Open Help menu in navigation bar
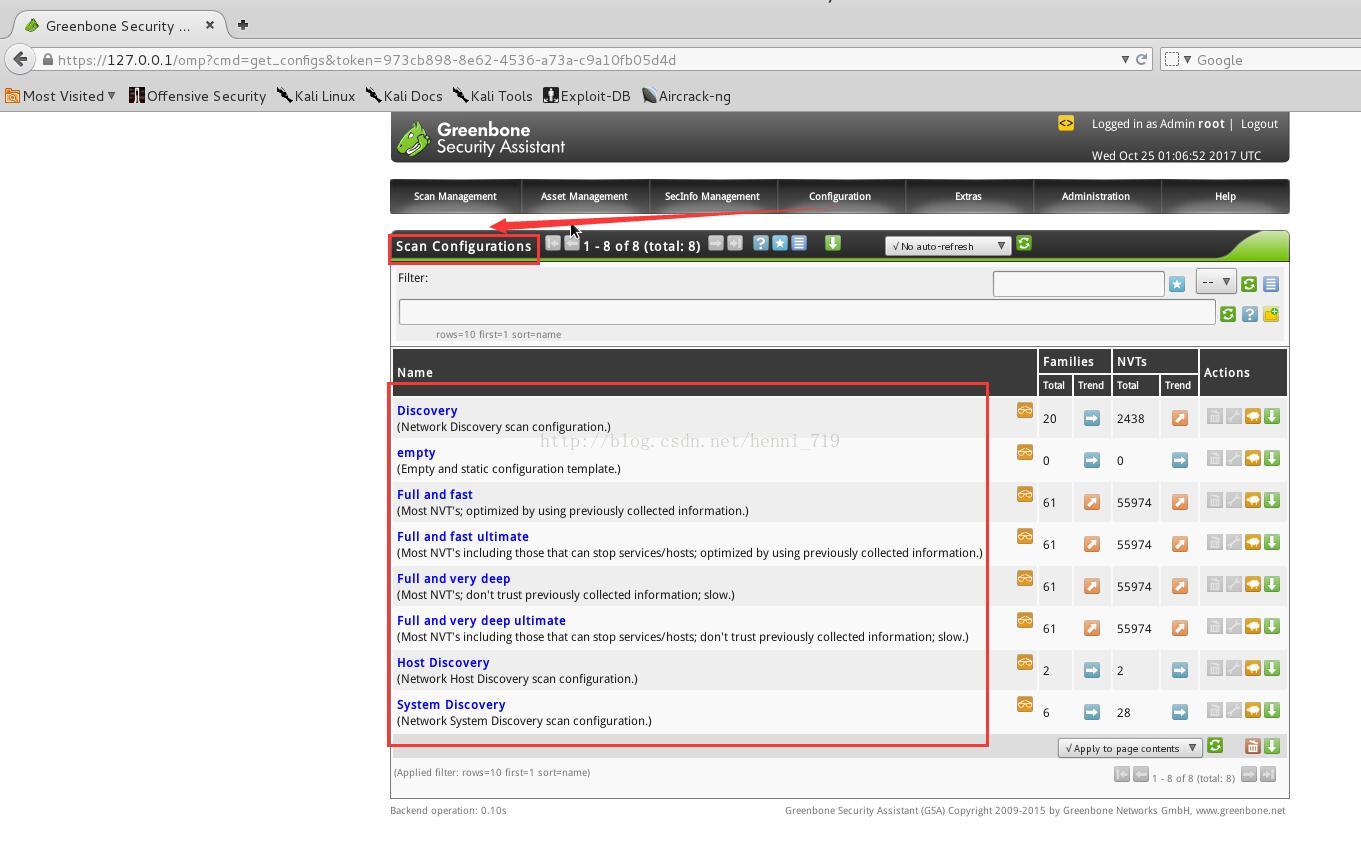The height and width of the screenshot is (861, 1361). (1225, 196)
